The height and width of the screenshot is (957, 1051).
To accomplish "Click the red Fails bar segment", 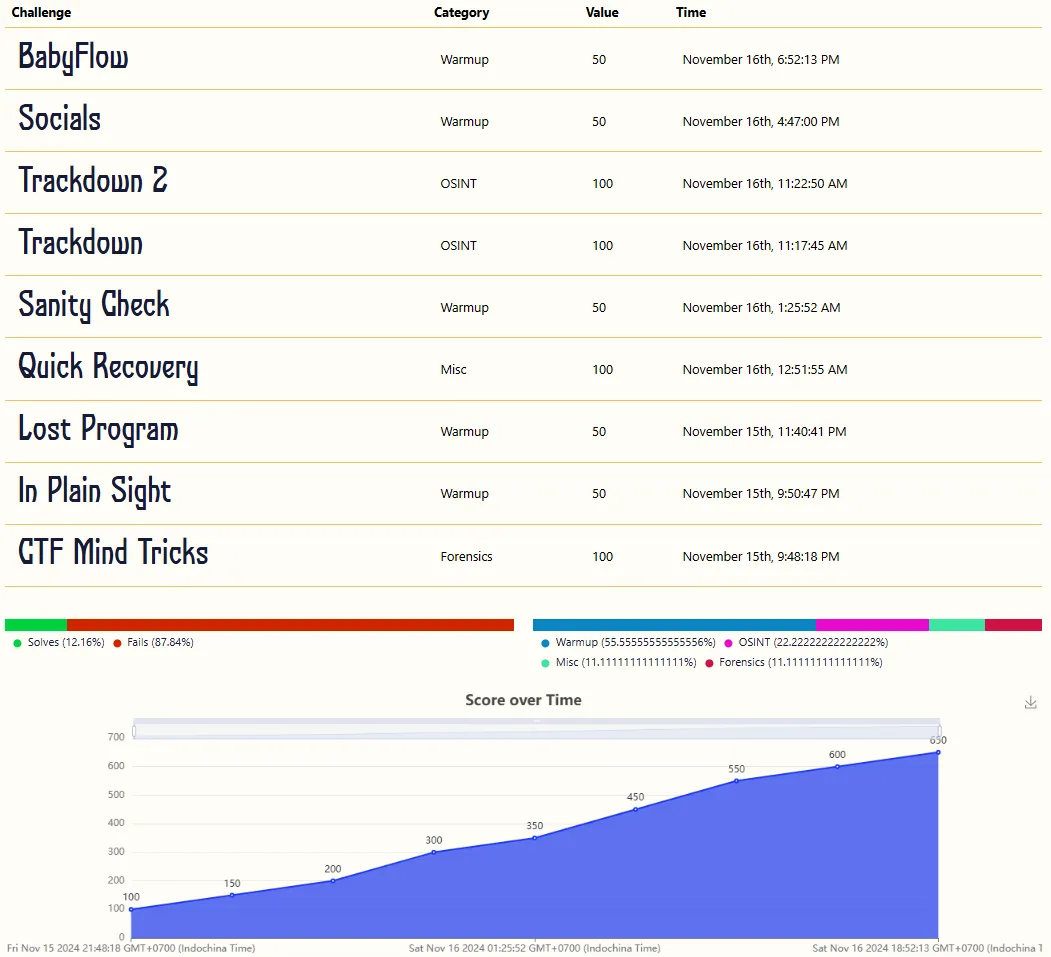I will (x=290, y=625).
